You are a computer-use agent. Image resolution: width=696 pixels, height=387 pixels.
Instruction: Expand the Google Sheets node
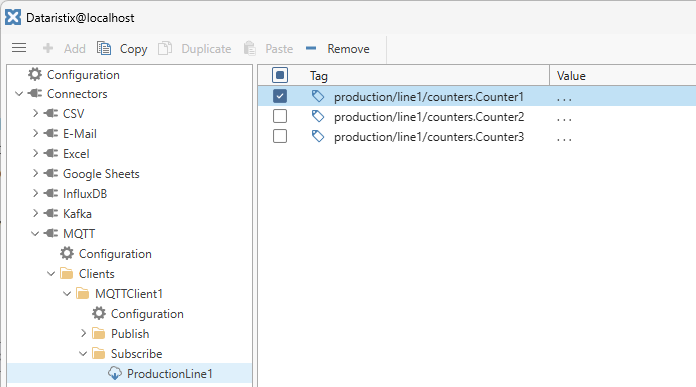(35, 173)
